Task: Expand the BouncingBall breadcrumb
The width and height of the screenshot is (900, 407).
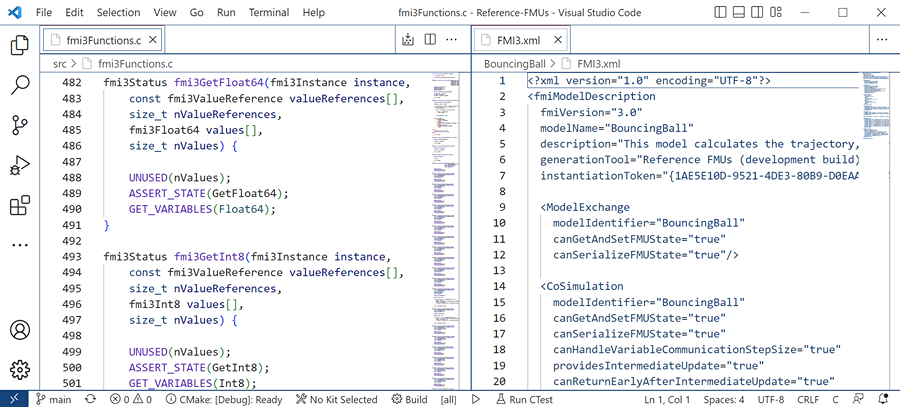Action: [515, 64]
